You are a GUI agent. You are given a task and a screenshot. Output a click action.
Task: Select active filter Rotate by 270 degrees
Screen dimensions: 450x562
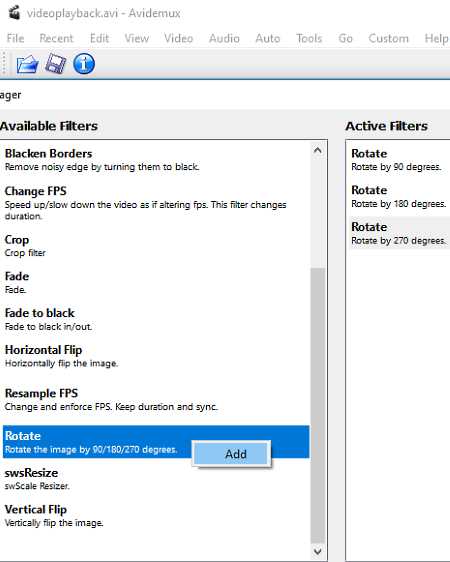[399, 233]
